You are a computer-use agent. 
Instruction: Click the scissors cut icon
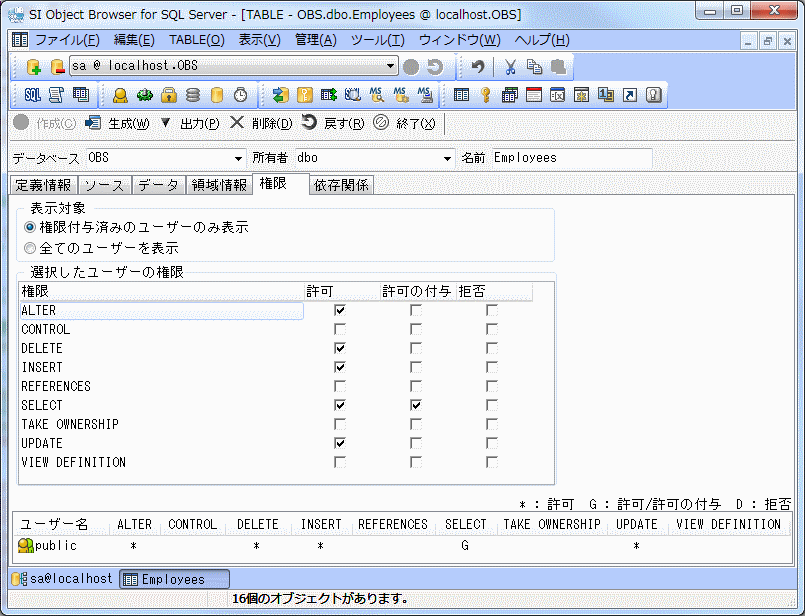pyautogui.click(x=510, y=67)
